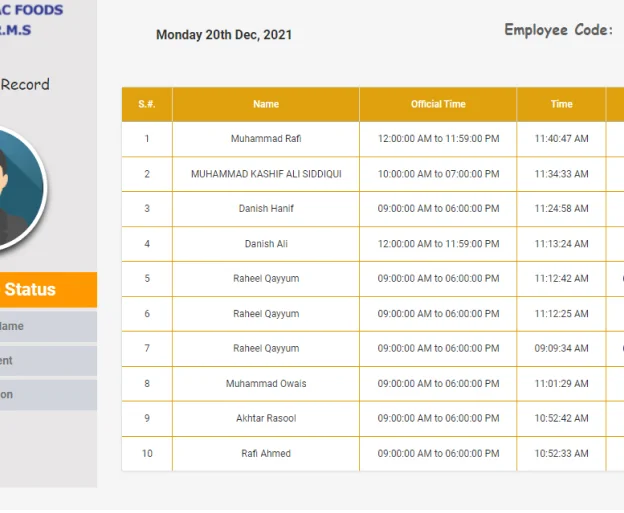
Task: Click Raheel Qayyum in row 5
Action: coord(266,279)
